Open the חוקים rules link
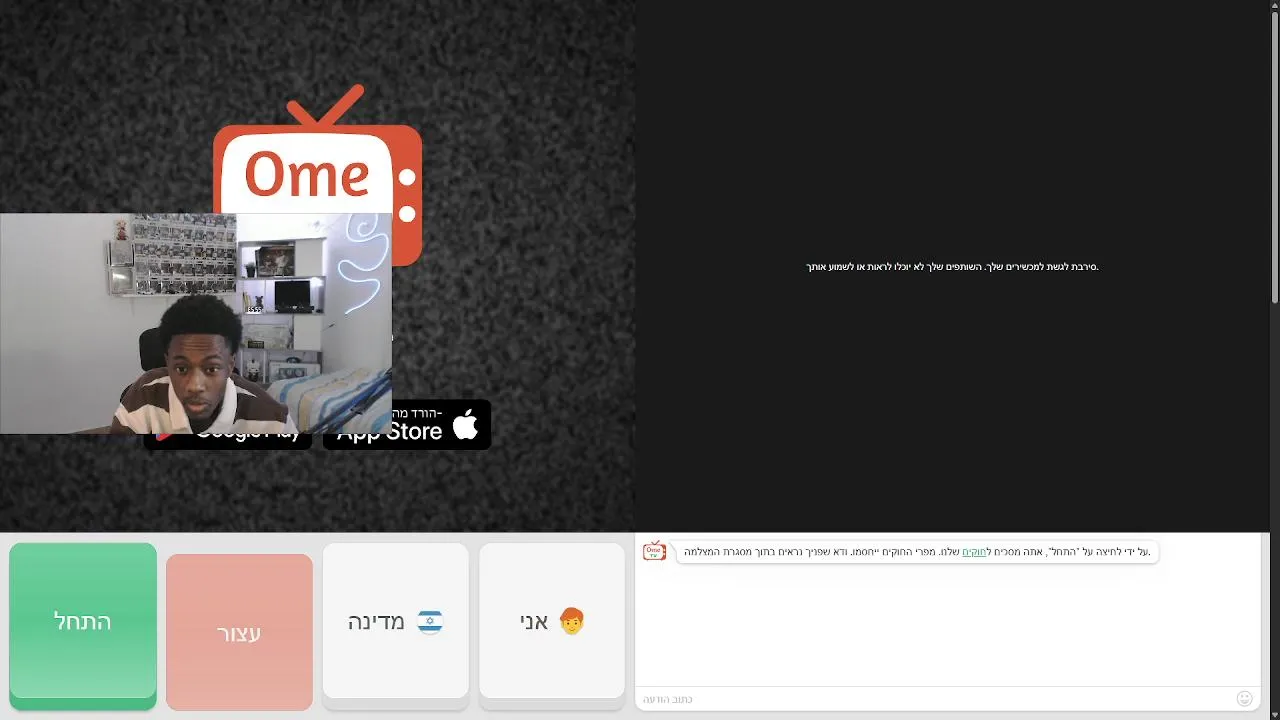This screenshot has height=720, width=1280. [974, 552]
